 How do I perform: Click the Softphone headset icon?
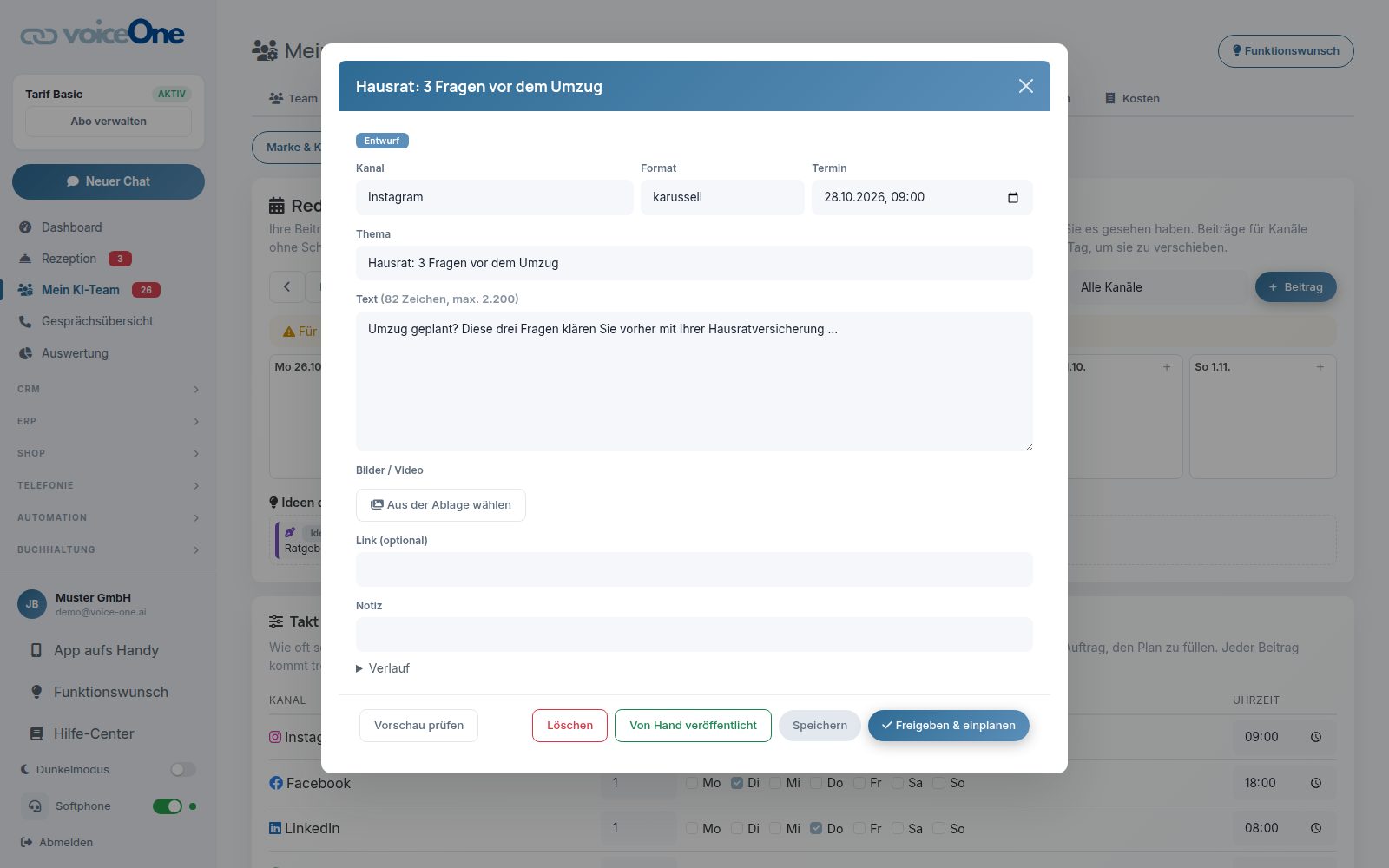click(35, 806)
